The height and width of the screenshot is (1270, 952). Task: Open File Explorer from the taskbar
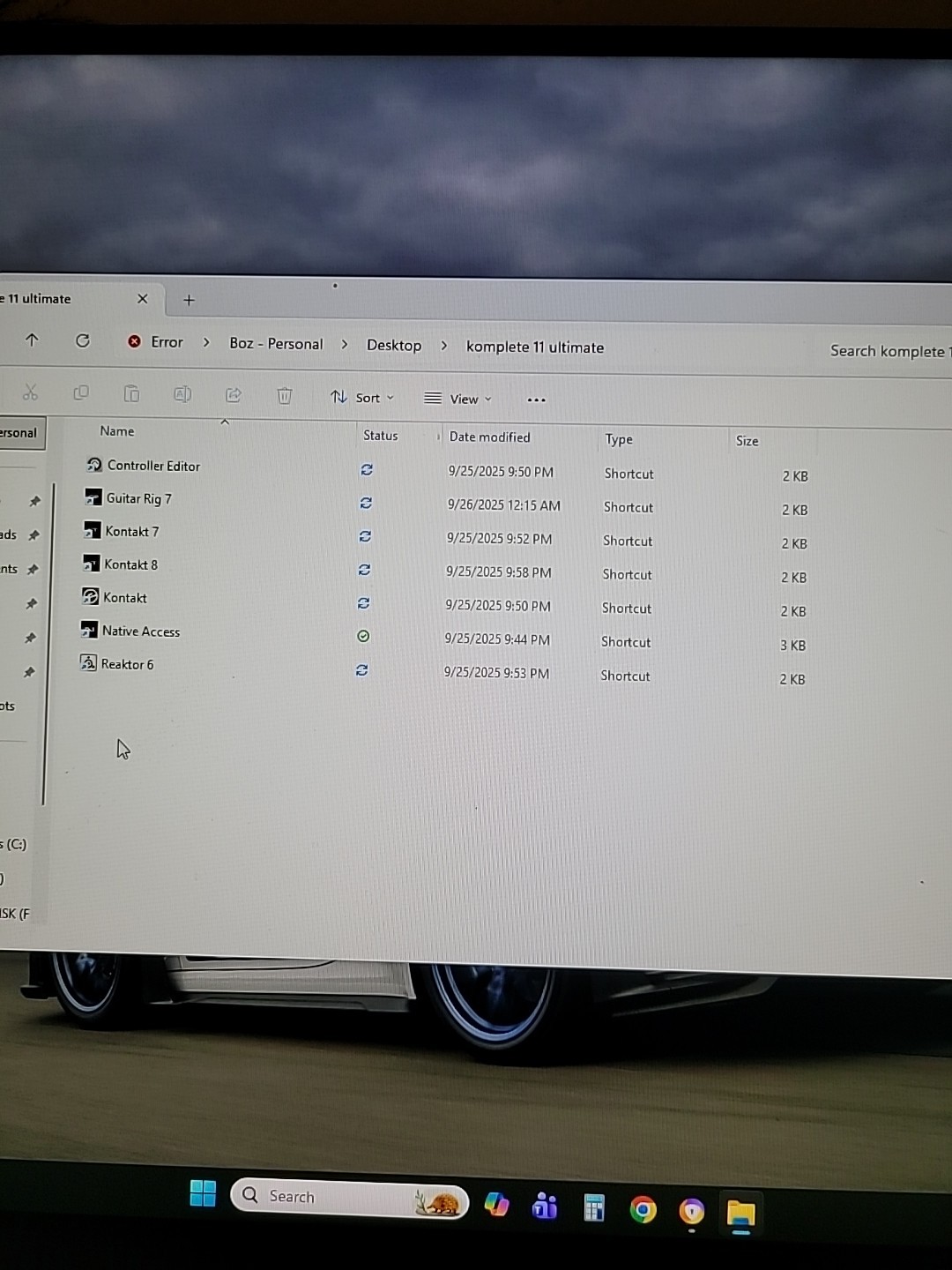(x=741, y=1214)
